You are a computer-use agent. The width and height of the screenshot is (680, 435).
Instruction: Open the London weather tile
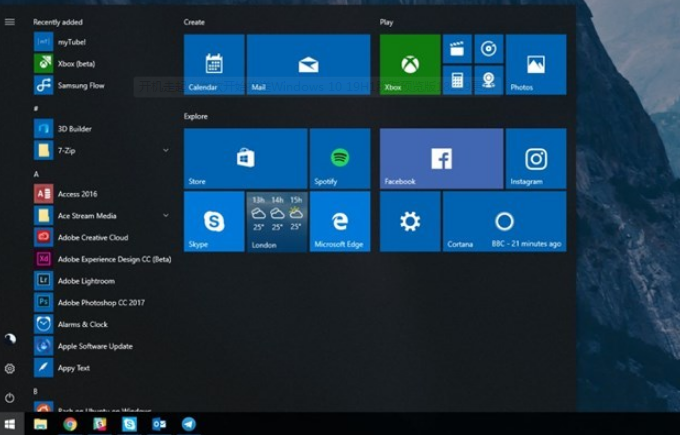pos(277,221)
